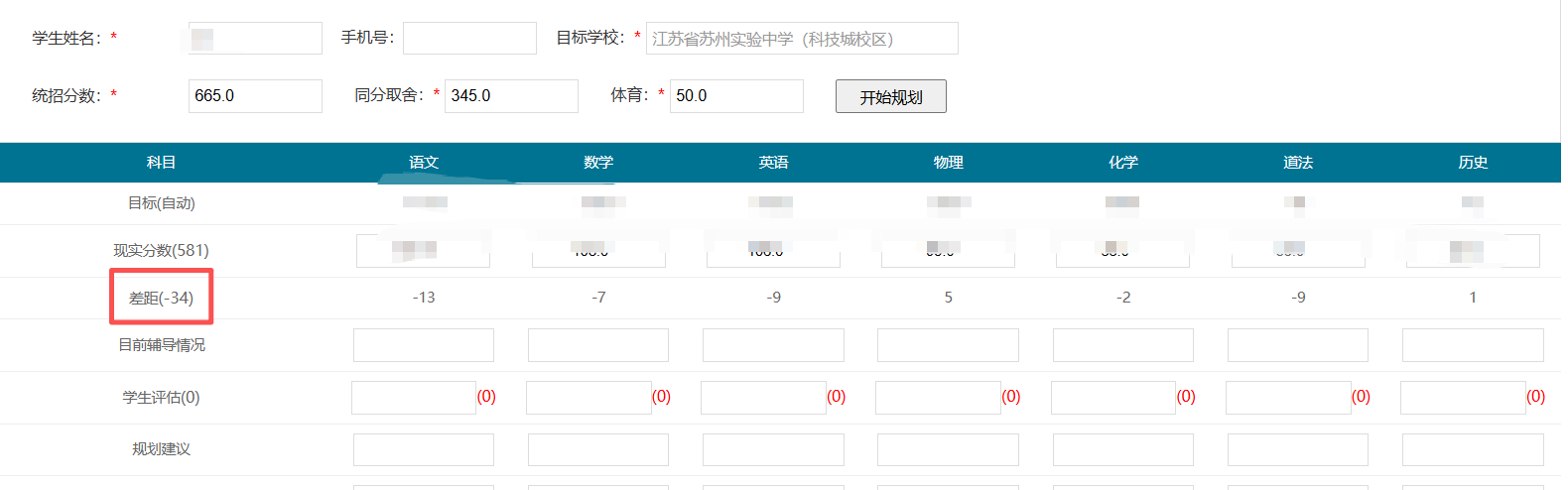
Task: Click the 道法 gap value -9
Action: coord(1298,298)
